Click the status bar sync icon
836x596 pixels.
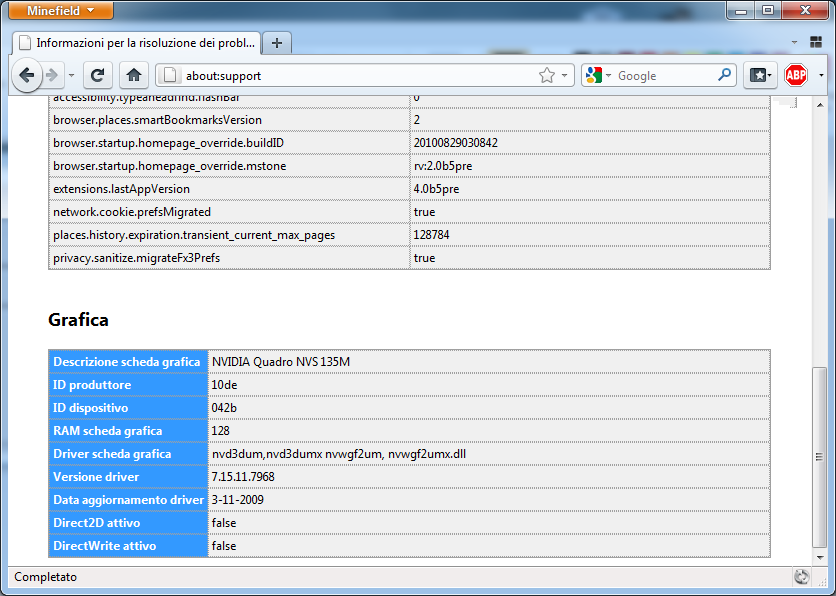click(801, 577)
